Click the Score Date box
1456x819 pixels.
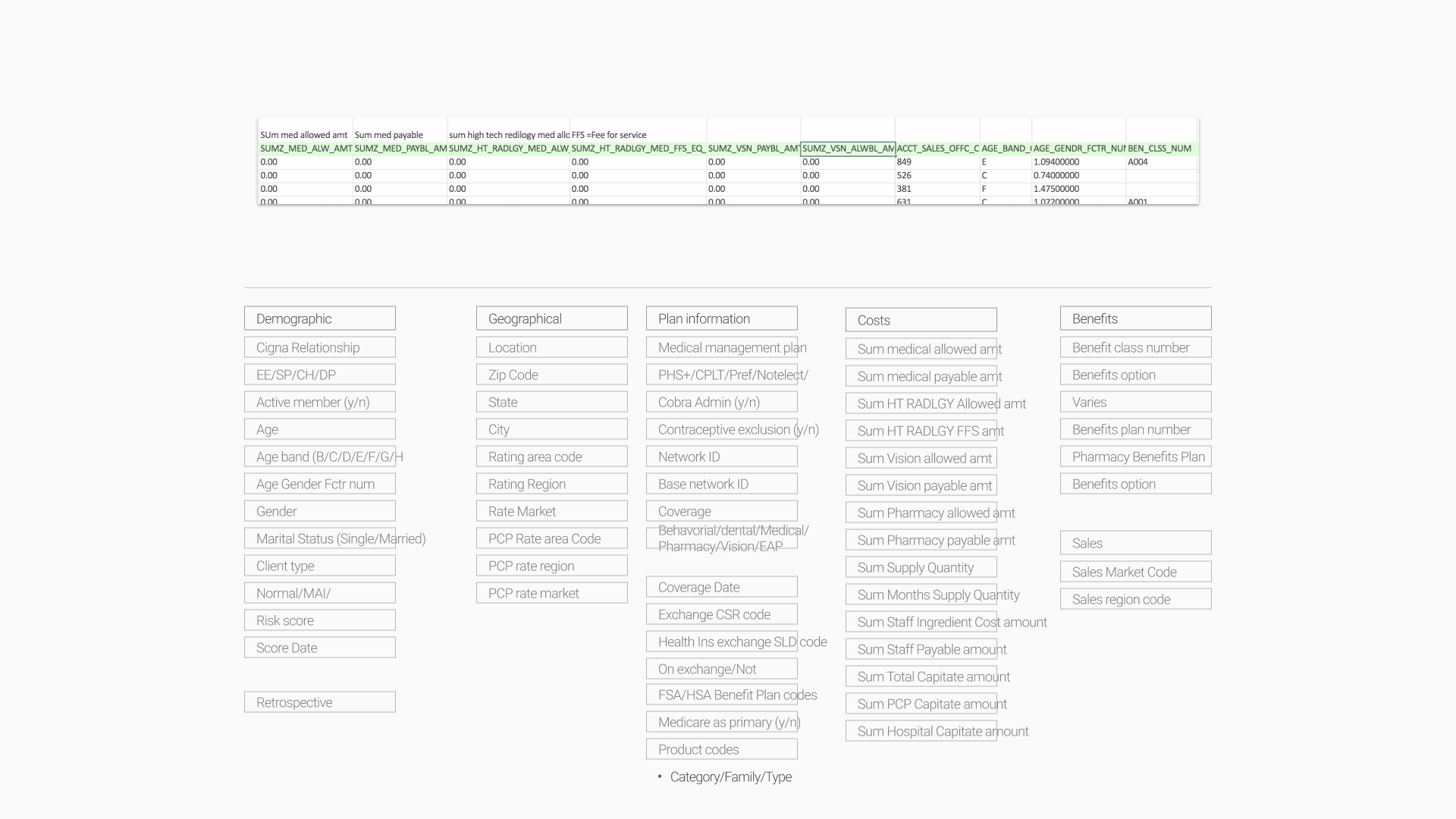320,648
